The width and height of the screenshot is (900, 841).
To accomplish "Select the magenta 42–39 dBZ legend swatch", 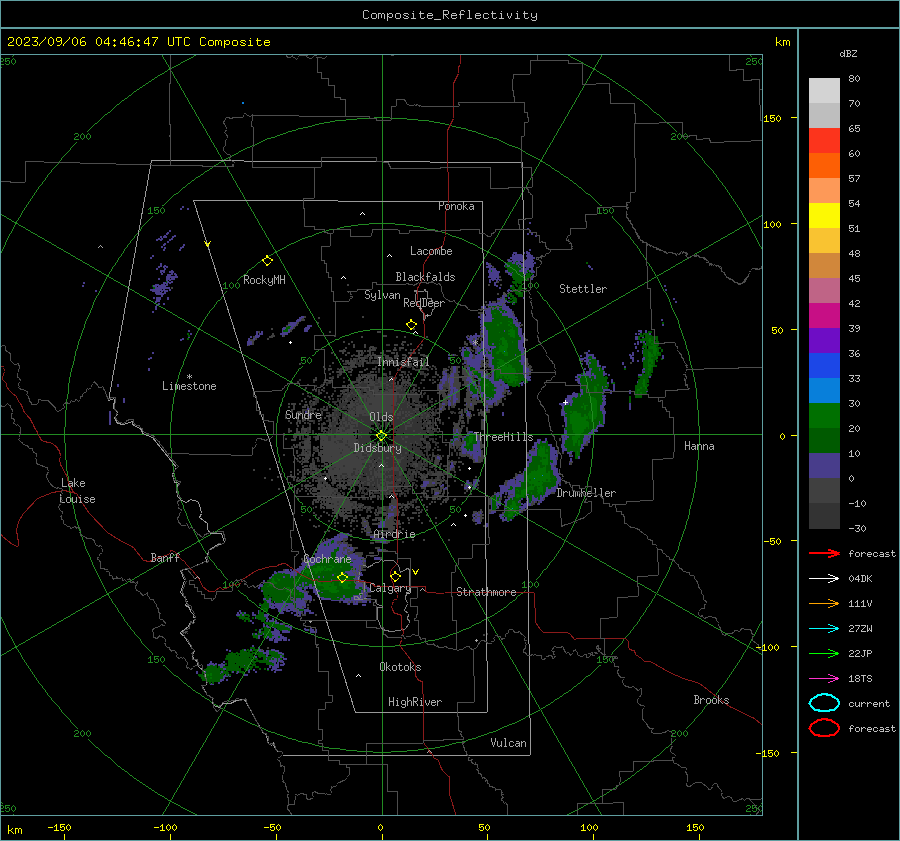I will (x=824, y=316).
